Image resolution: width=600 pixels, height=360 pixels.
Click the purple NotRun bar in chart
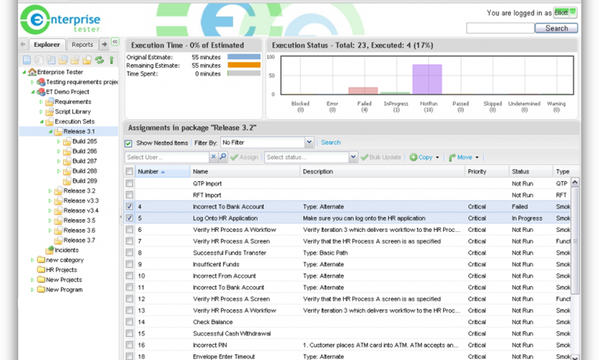[427, 79]
